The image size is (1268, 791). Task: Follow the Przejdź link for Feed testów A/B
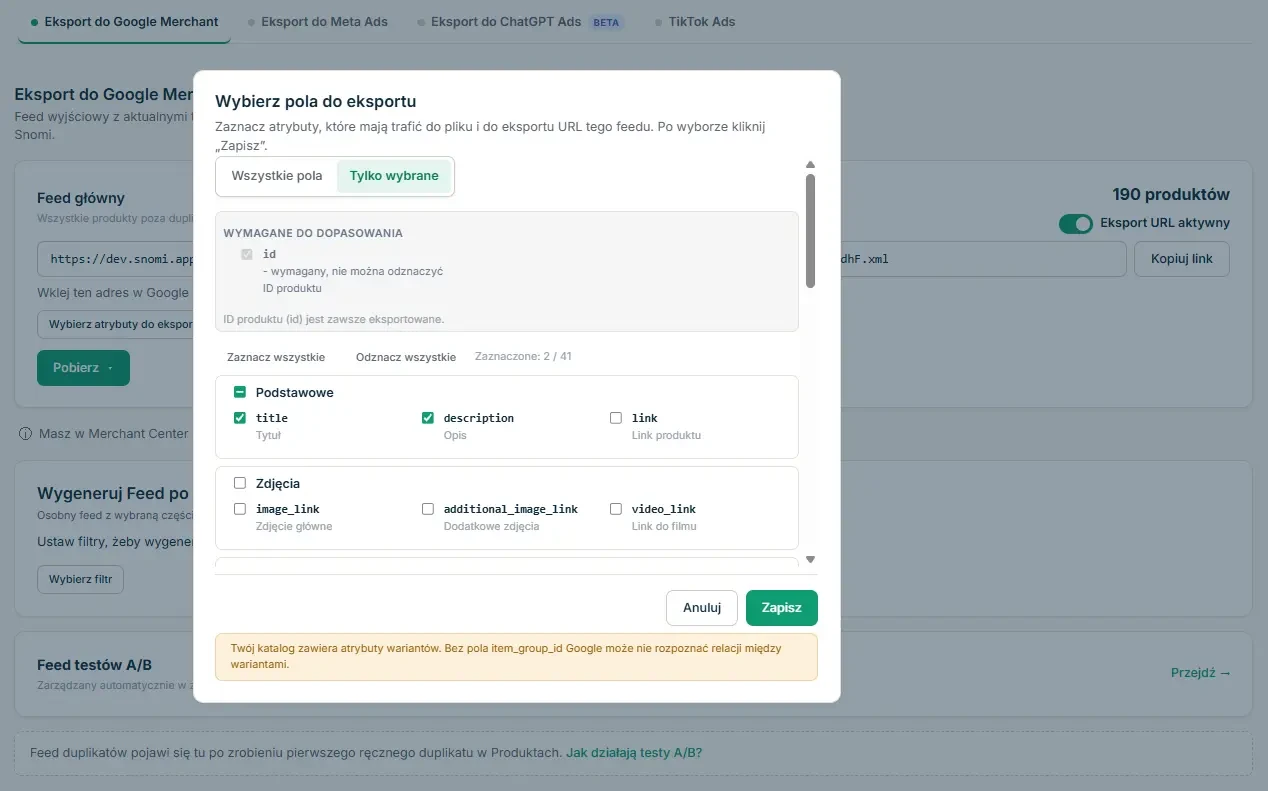(1201, 673)
